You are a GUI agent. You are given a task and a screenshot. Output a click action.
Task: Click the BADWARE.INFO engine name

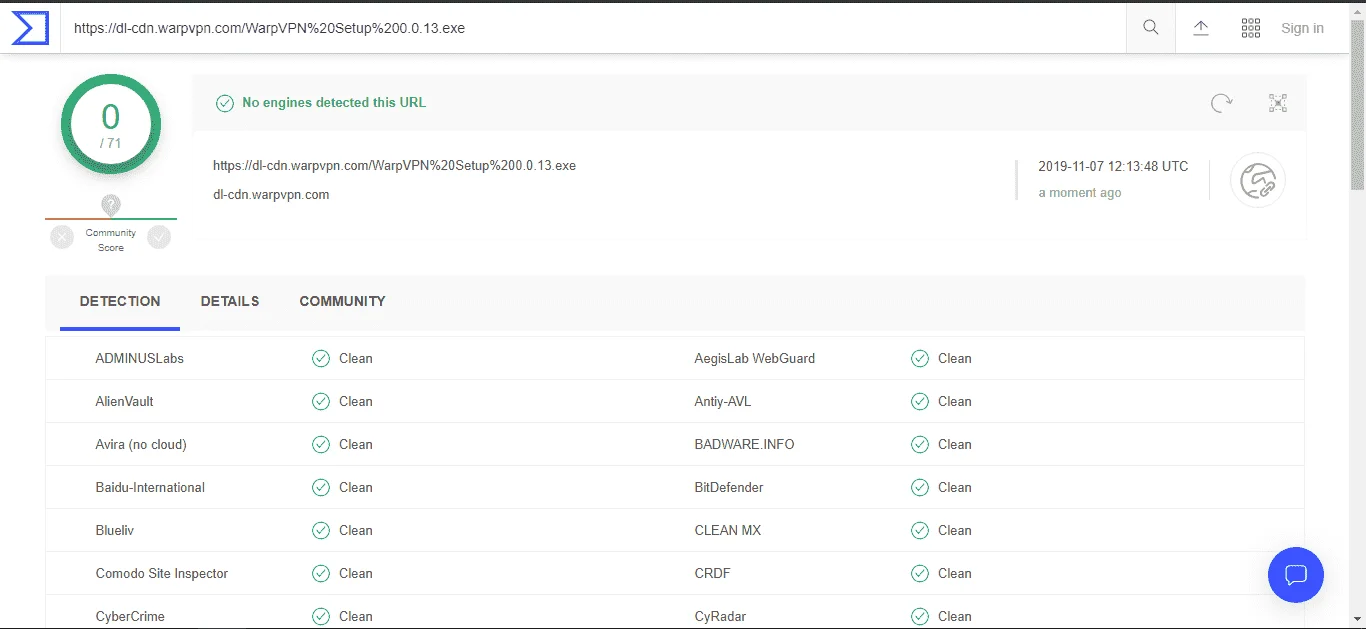pos(745,444)
